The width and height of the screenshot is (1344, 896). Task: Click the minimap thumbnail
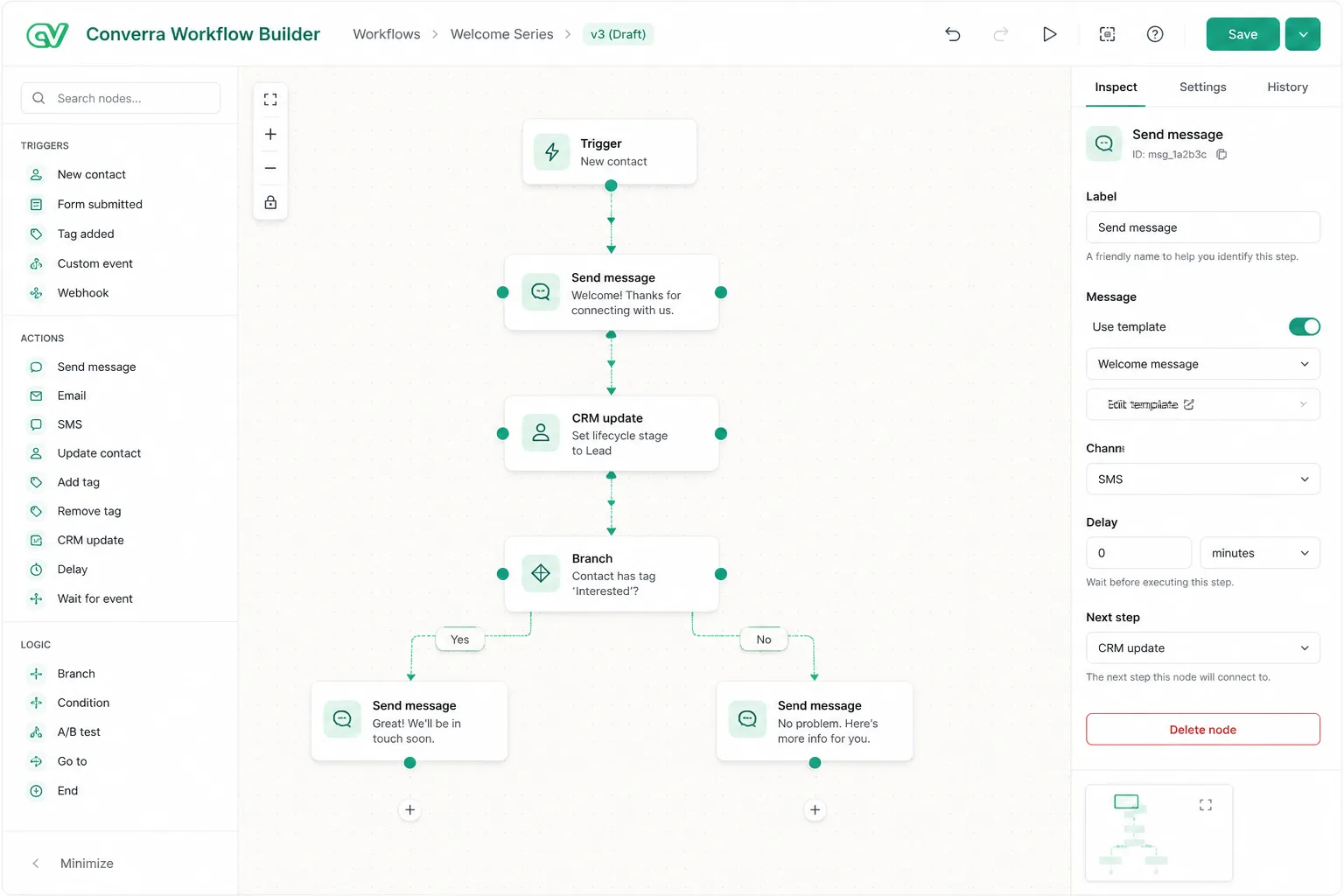coord(1158,833)
